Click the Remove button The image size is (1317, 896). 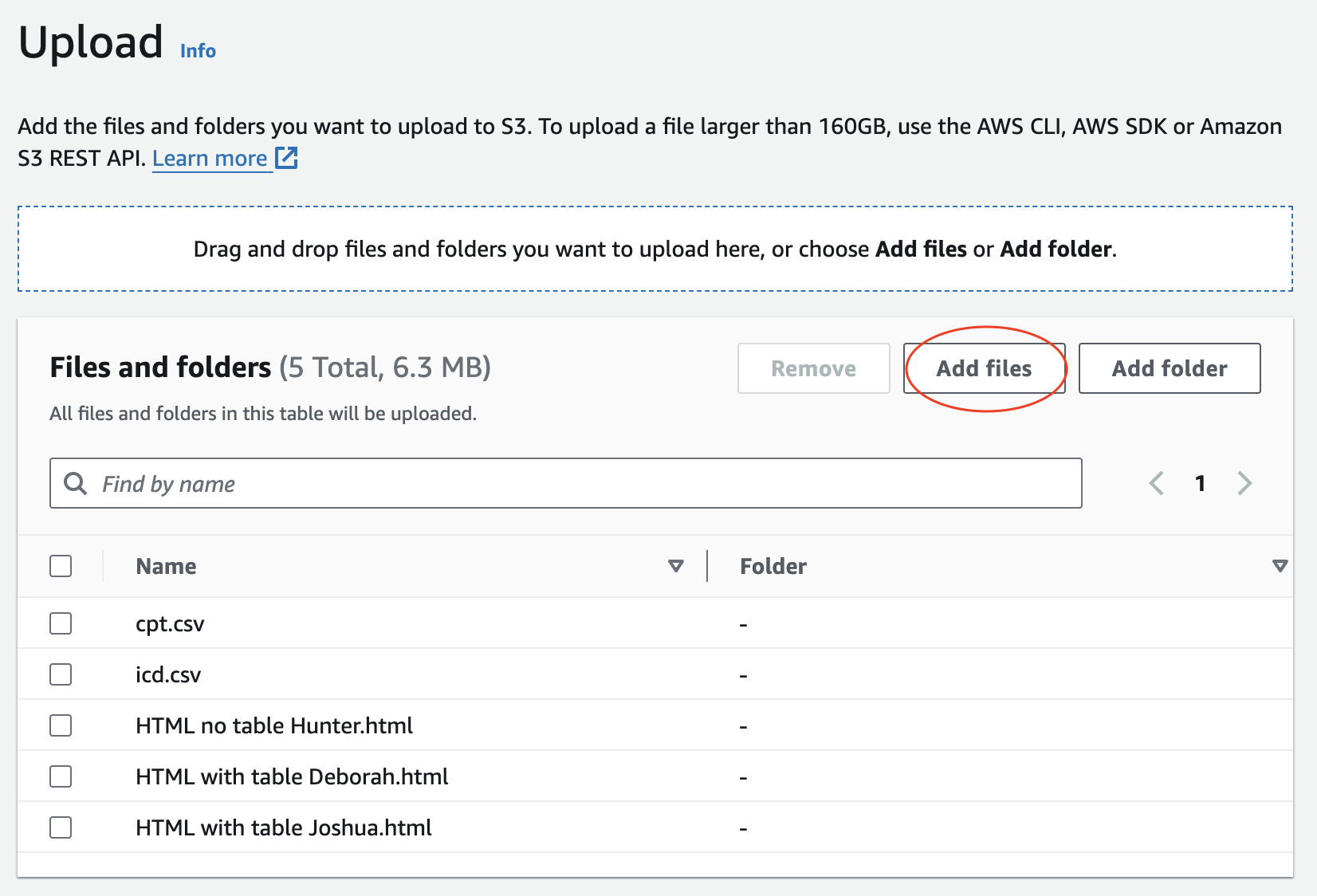(813, 368)
